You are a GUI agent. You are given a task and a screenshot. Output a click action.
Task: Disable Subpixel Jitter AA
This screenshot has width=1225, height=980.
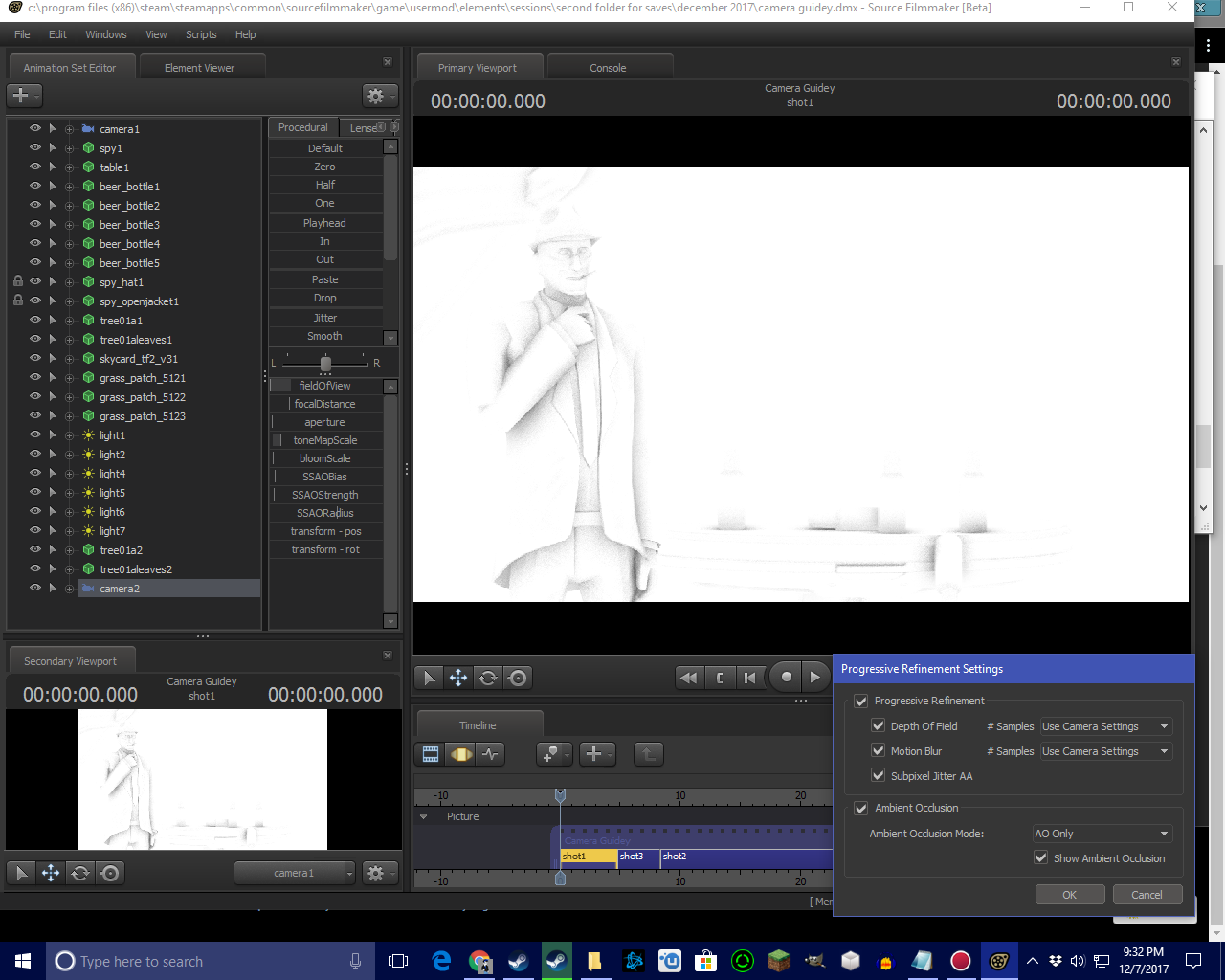coord(879,776)
